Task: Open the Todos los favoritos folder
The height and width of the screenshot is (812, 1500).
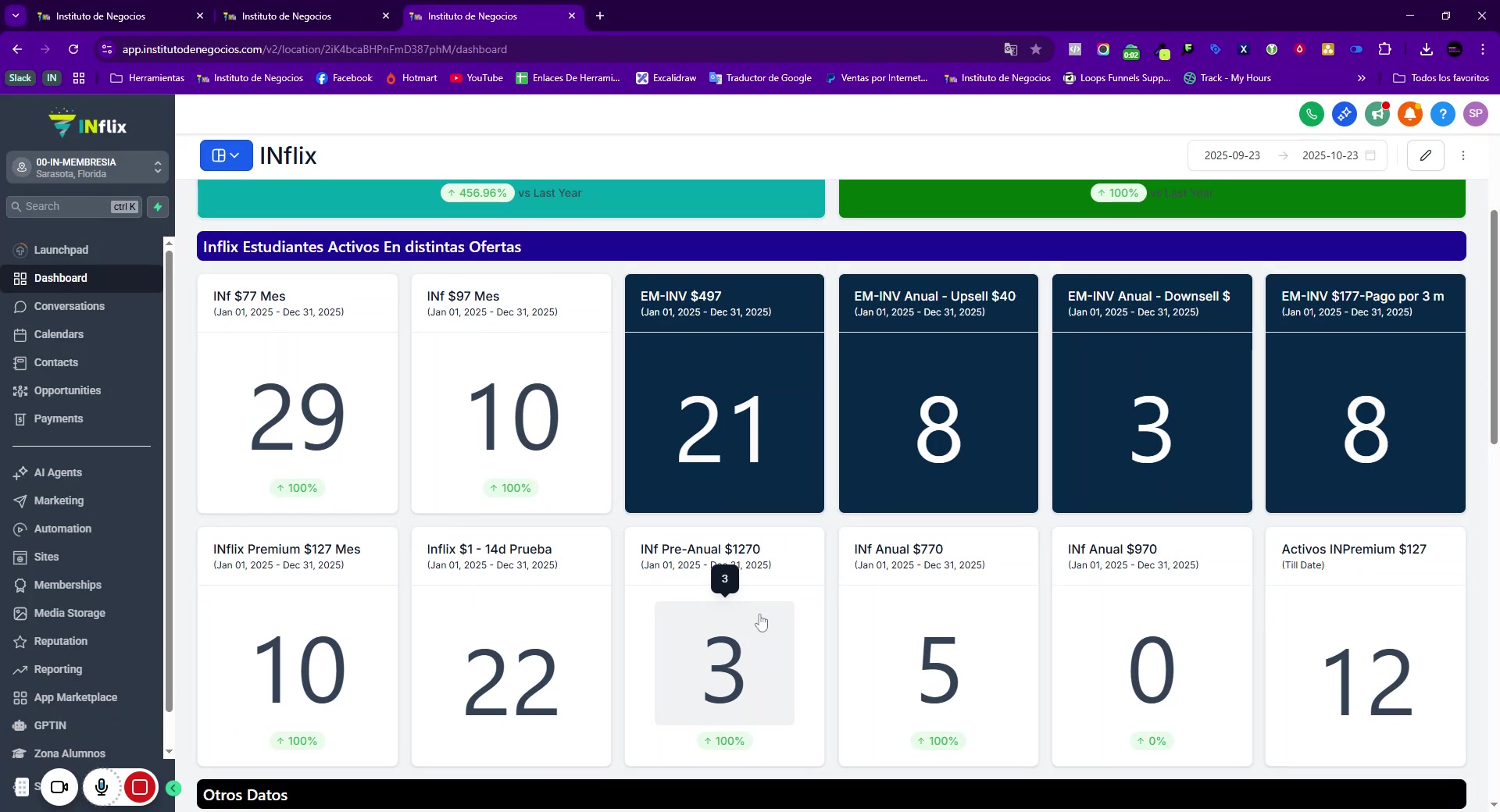Action: (x=1441, y=78)
